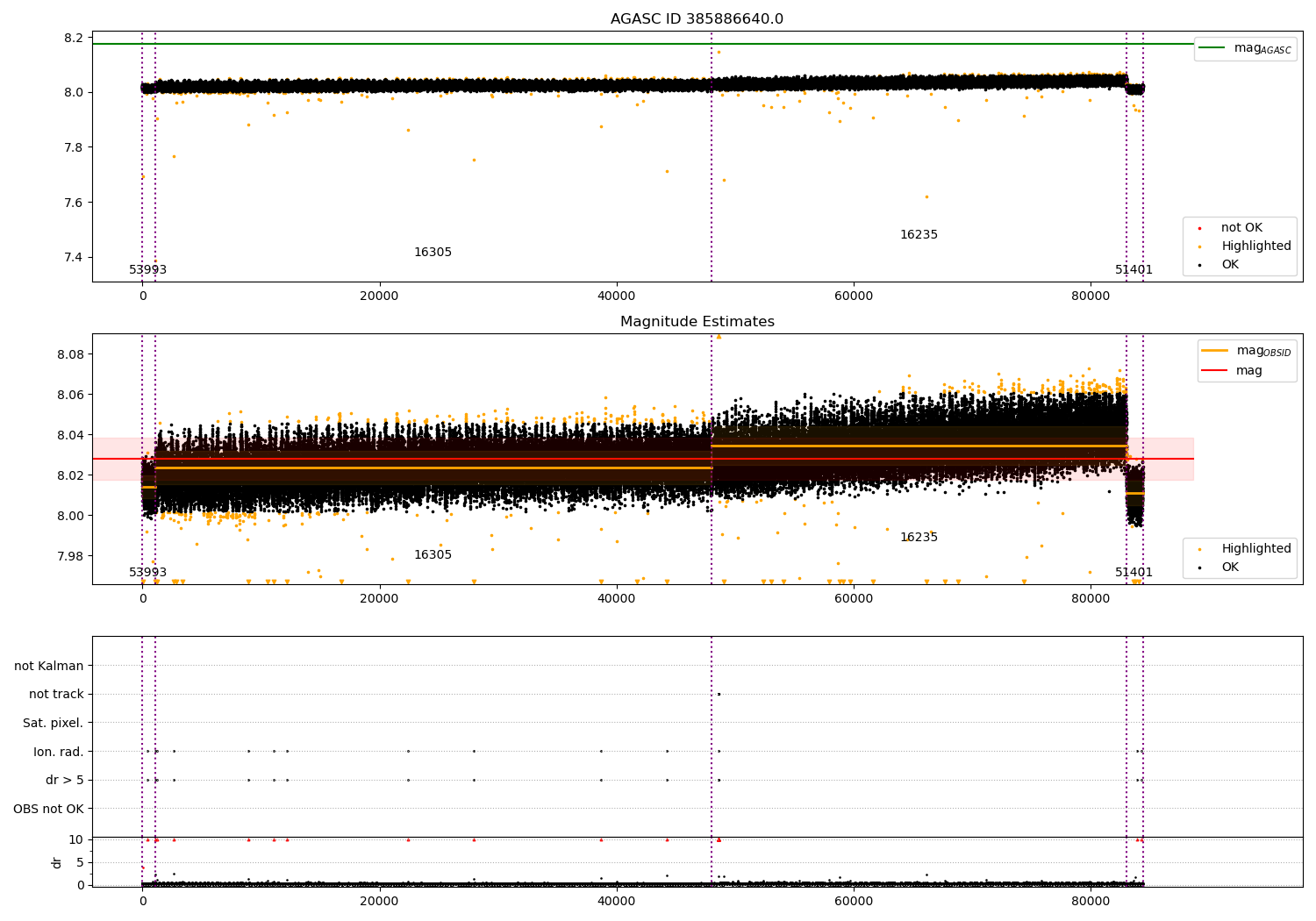Click 'Highlighted' in the Magnitude Estimates legend
The image size is (1316, 921).
pos(1246,549)
